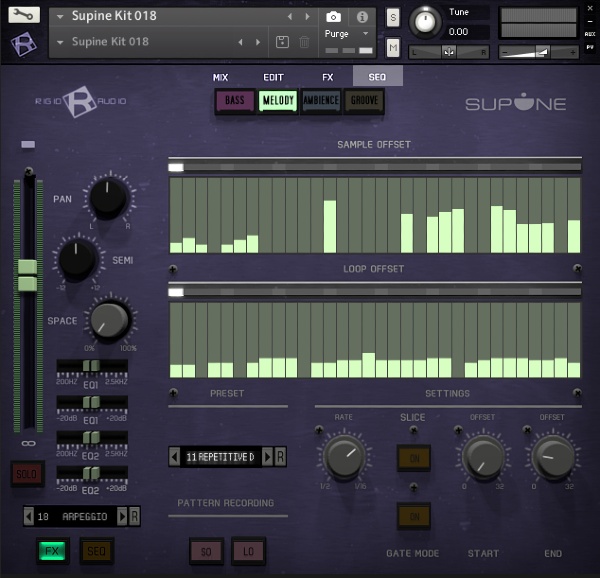Viewport: 600px width, 578px height.
Task: Open the FX tab
Action: [327, 77]
